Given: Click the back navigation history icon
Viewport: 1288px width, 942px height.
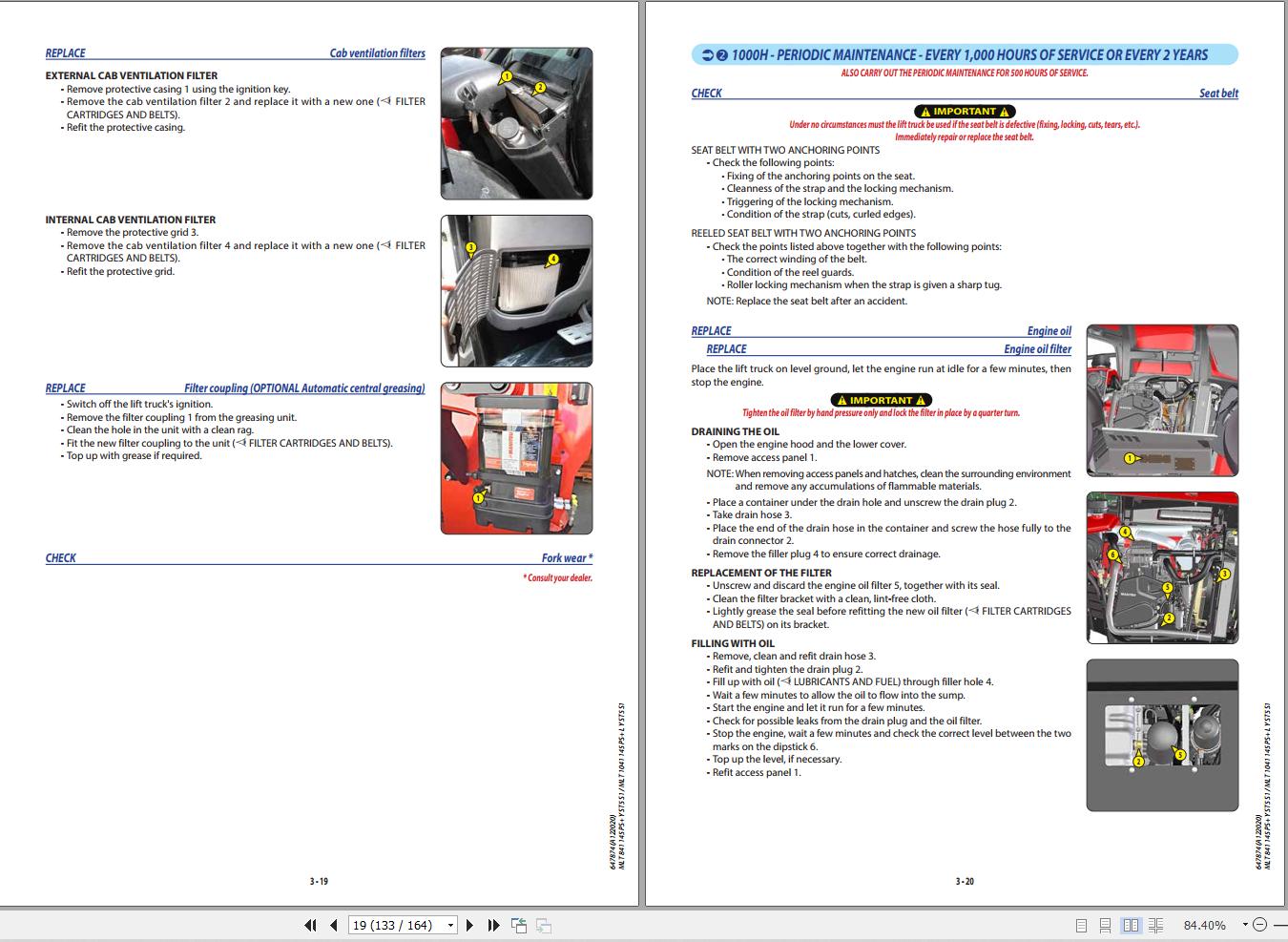Looking at the screenshot, I should (x=519, y=925).
